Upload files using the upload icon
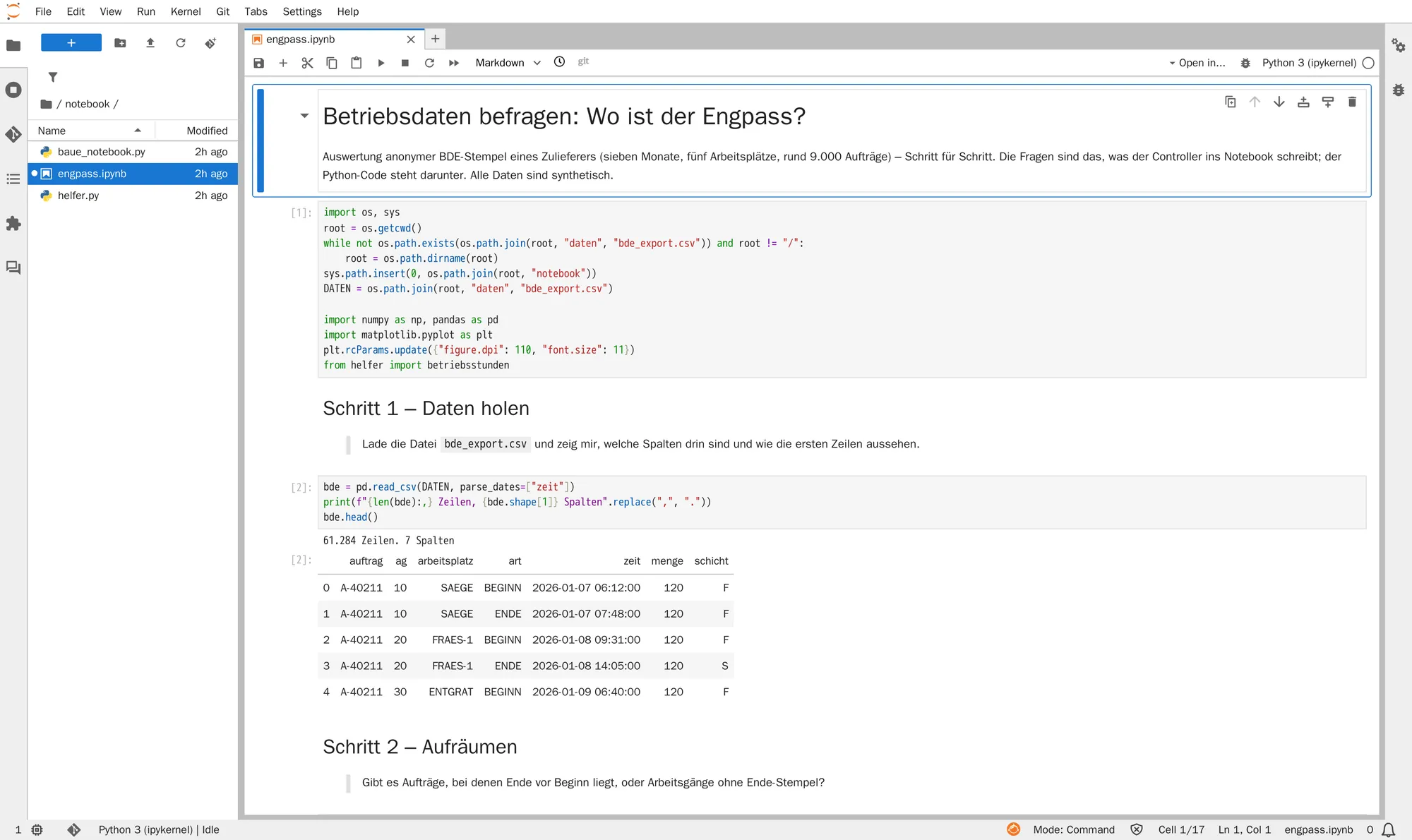1412x840 pixels. (x=150, y=43)
